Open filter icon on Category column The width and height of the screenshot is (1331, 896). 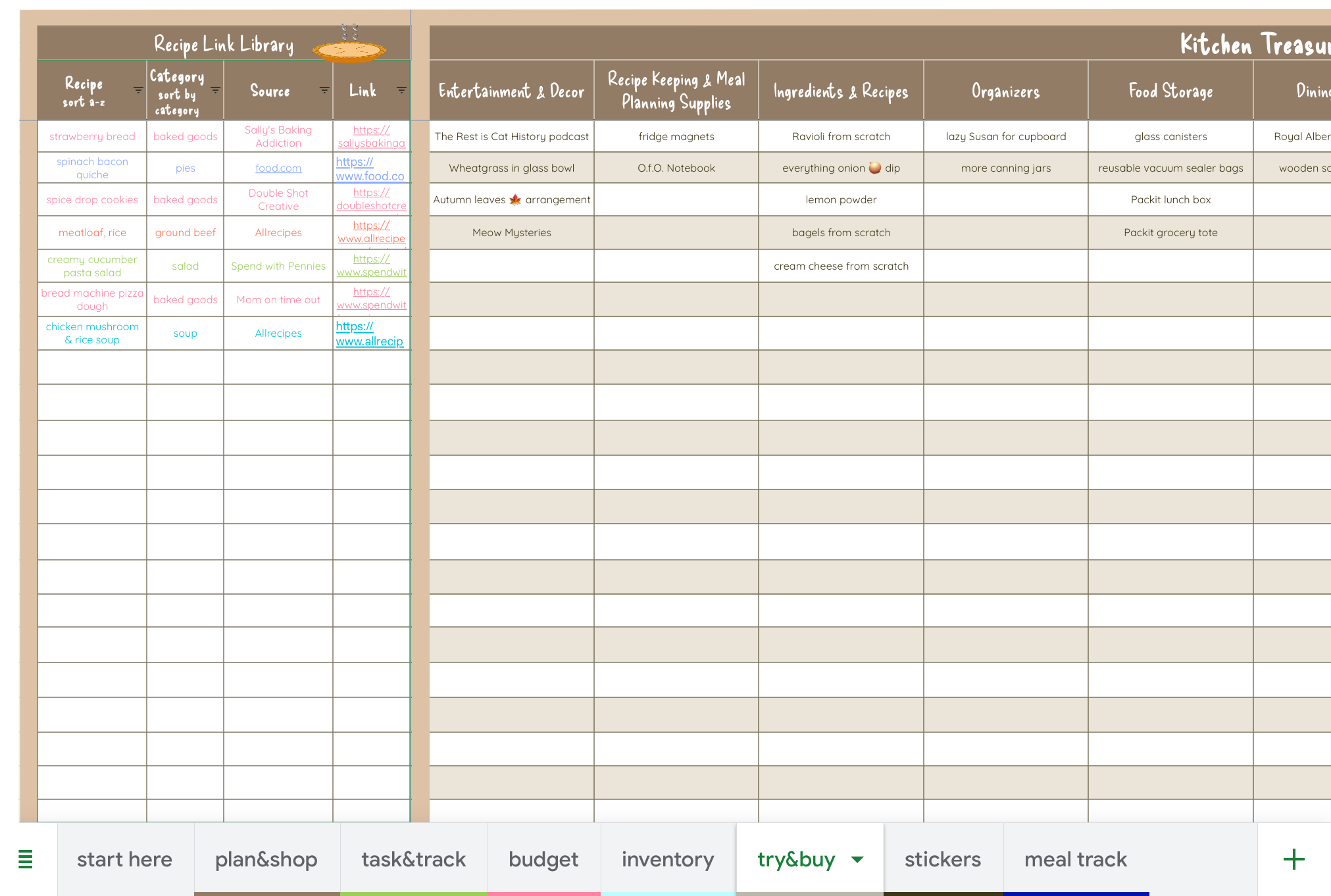pyautogui.click(x=215, y=90)
